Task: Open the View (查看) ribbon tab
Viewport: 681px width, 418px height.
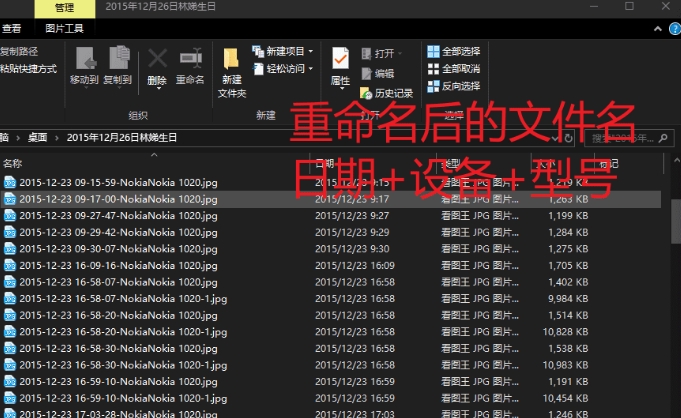Action: click(11, 28)
